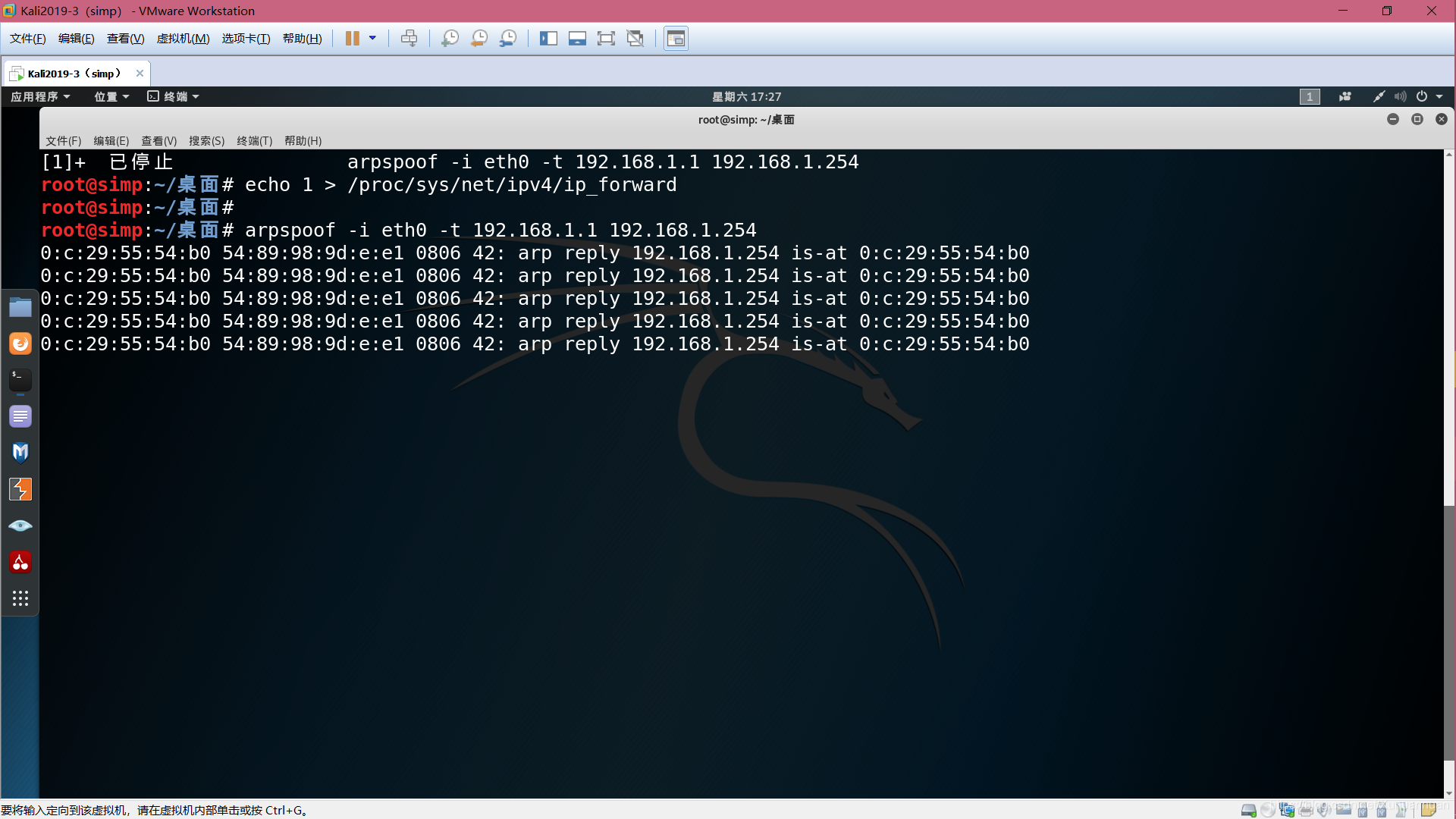The height and width of the screenshot is (819, 1456).
Task: Open VMware 文件(F) menu
Action: tap(28, 39)
